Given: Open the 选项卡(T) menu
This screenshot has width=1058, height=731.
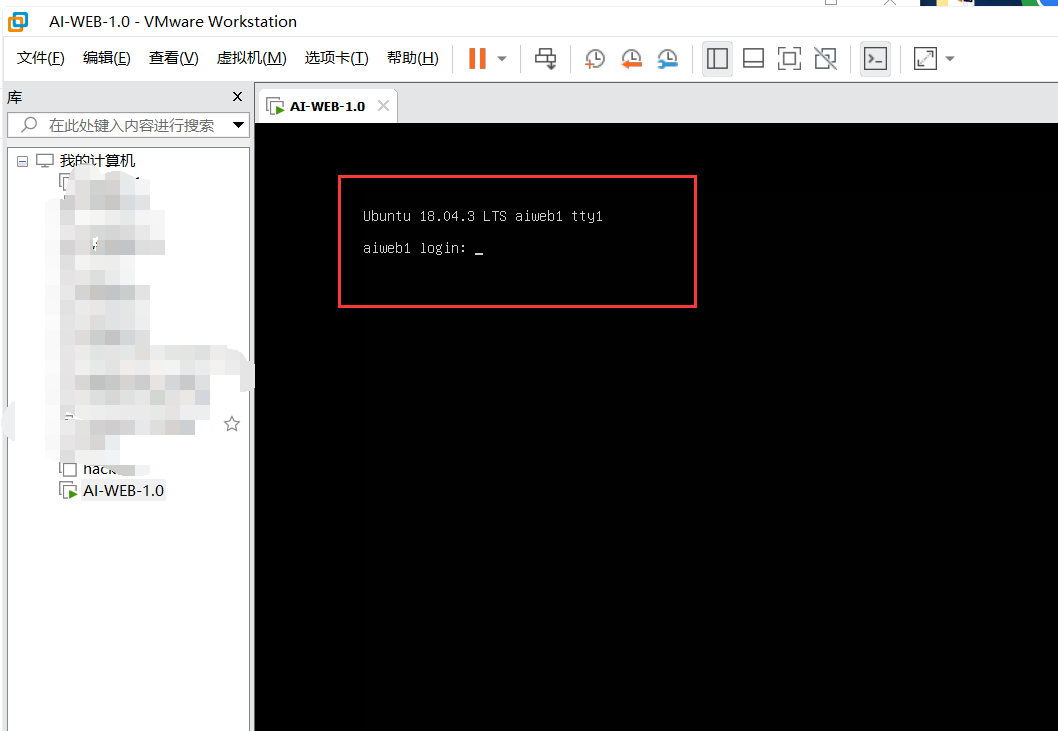Looking at the screenshot, I should point(336,57).
